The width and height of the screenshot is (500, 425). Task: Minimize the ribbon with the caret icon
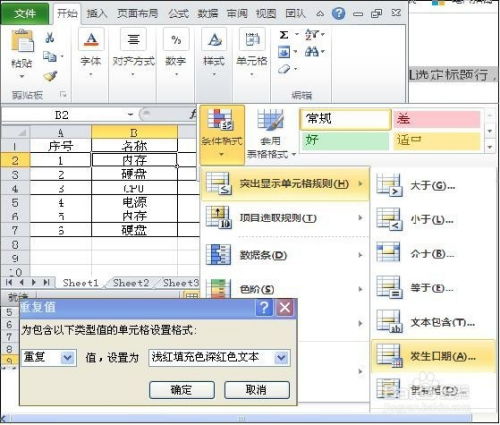(x=320, y=14)
